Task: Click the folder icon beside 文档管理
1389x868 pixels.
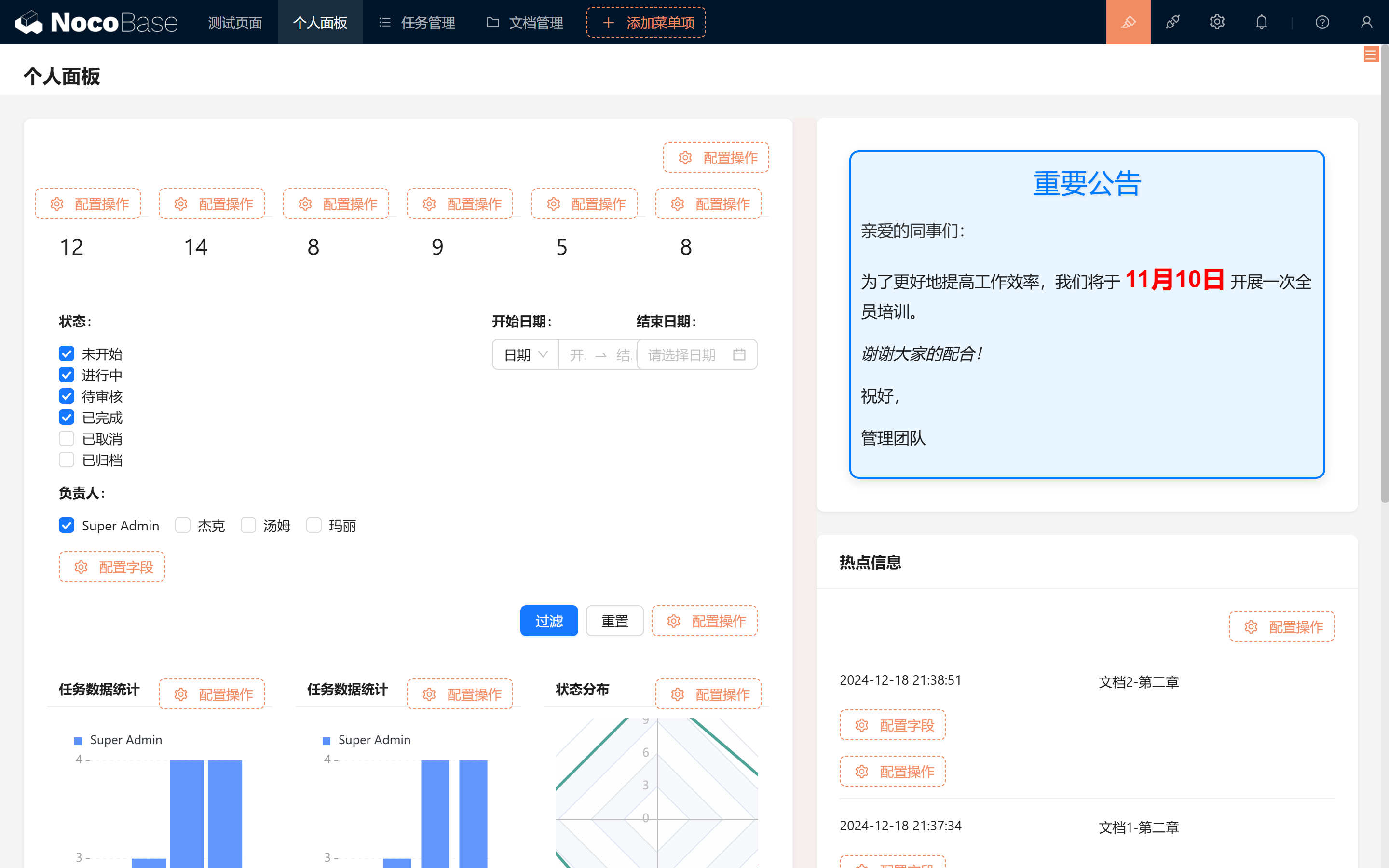Action: point(492,22)
